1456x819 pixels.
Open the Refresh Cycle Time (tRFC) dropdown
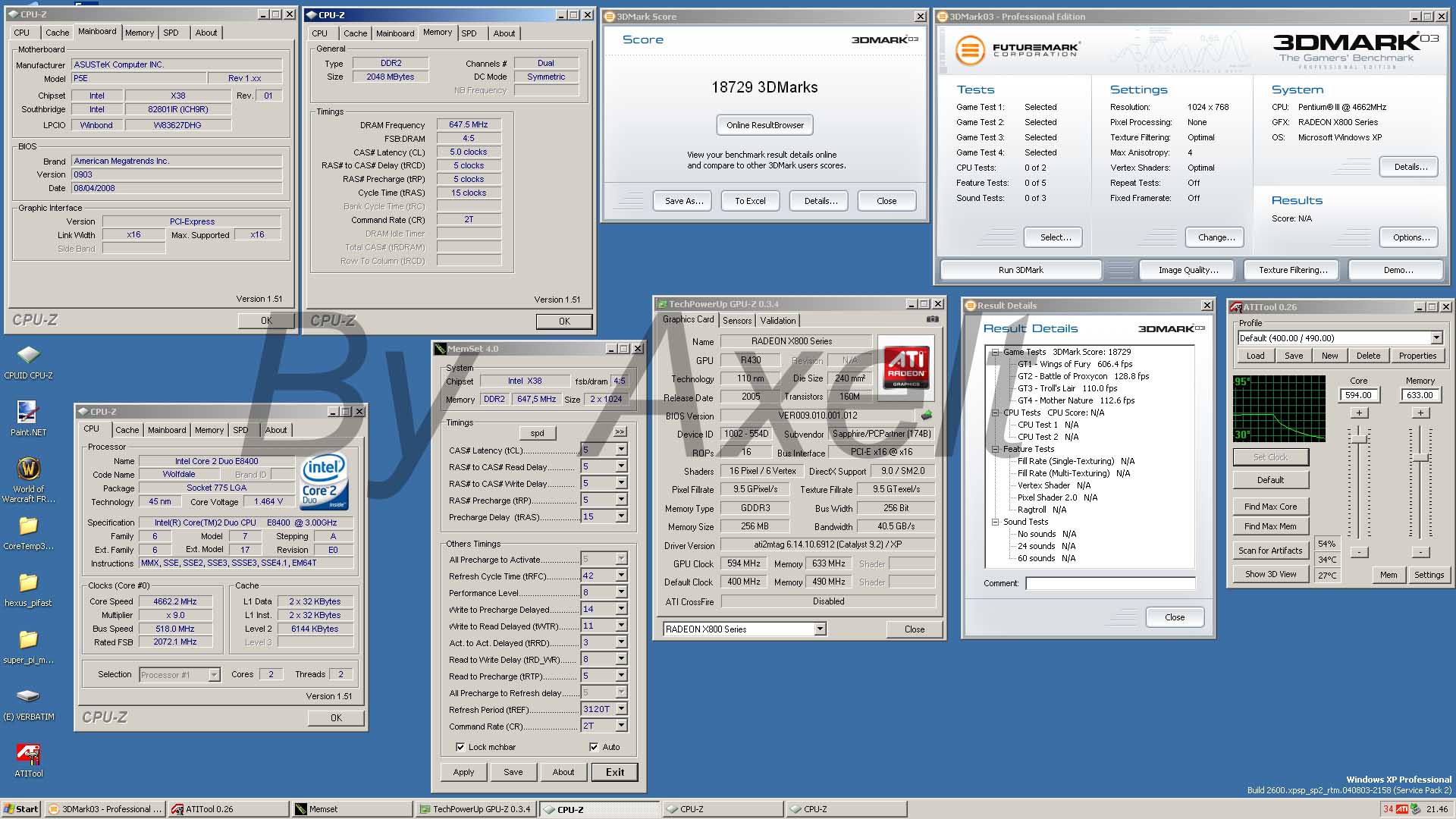click(621, 576)
